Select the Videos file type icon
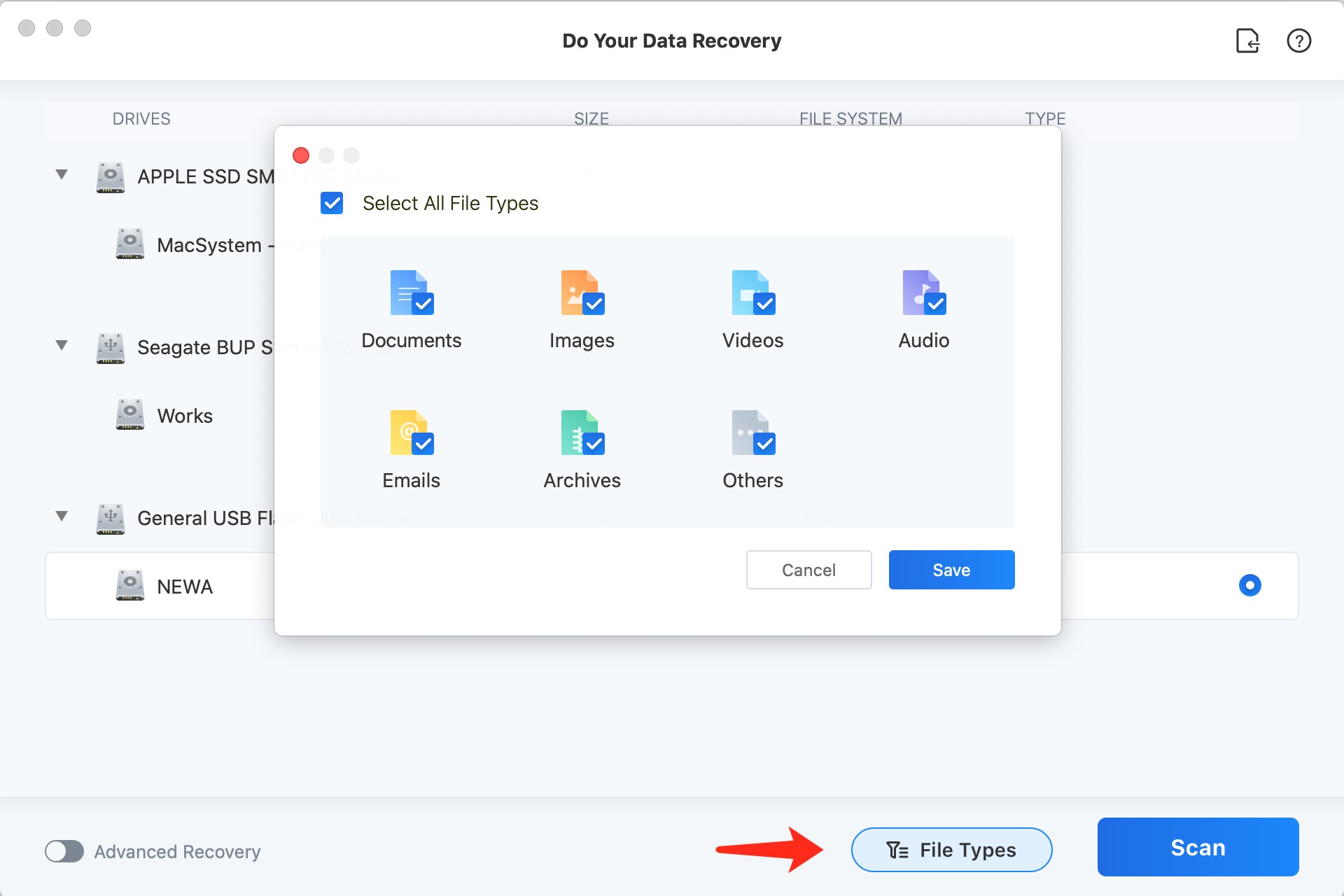 coord(753,293)
